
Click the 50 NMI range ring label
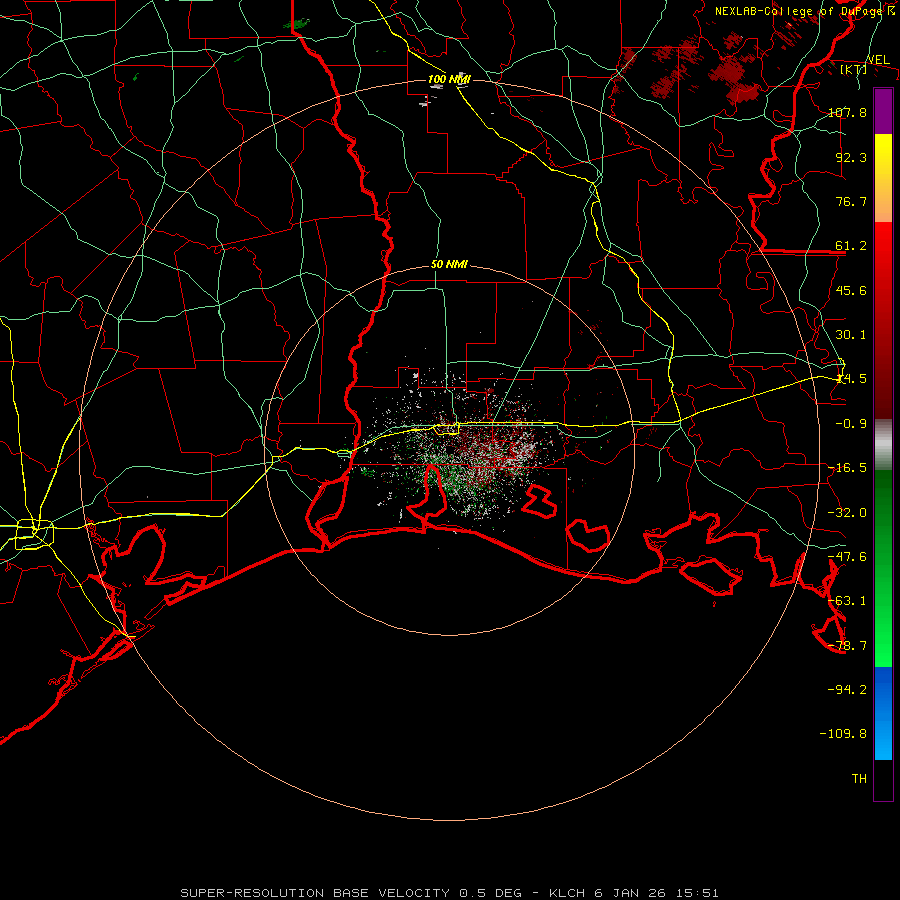click(x=449, y=265)
